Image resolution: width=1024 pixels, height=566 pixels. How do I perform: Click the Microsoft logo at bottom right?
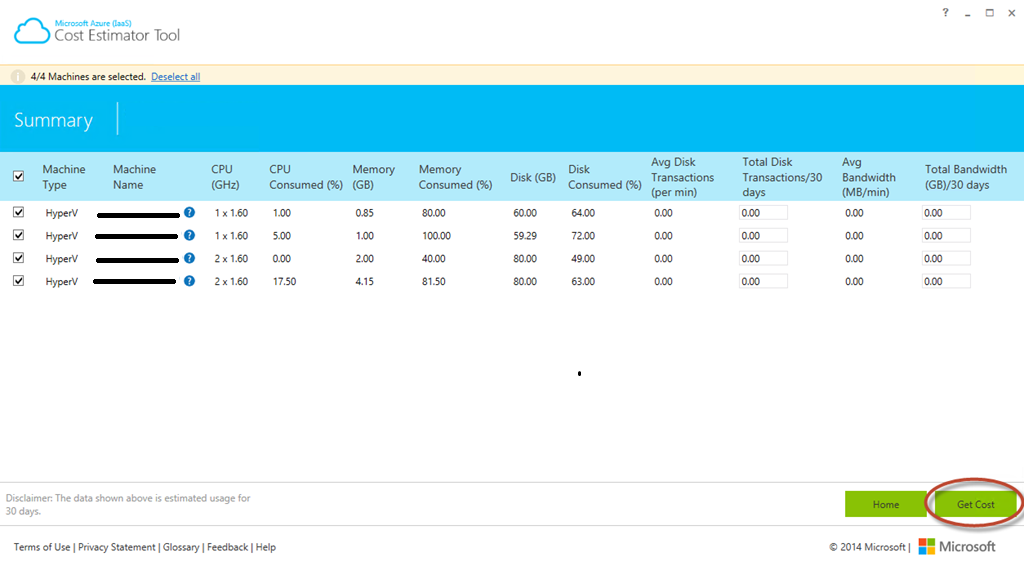coord(957,546)
